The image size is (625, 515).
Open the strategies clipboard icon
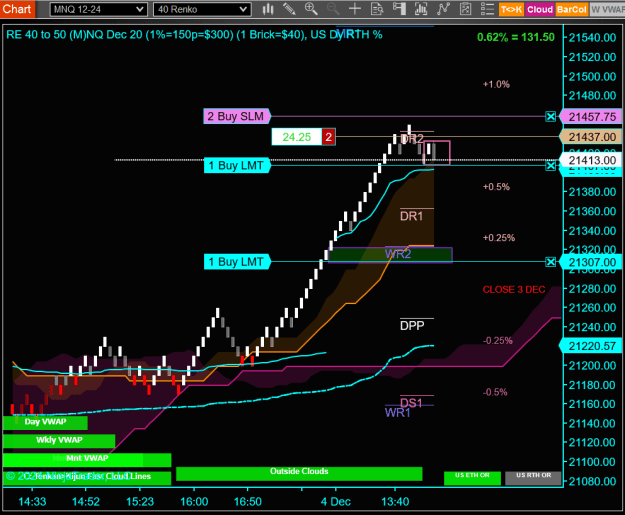click(465, 9)
